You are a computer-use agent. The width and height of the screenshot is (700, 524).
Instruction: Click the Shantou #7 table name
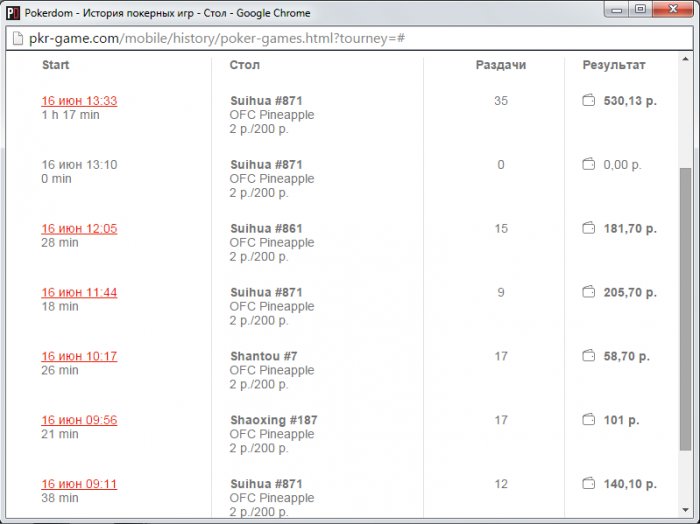[263, 356]
